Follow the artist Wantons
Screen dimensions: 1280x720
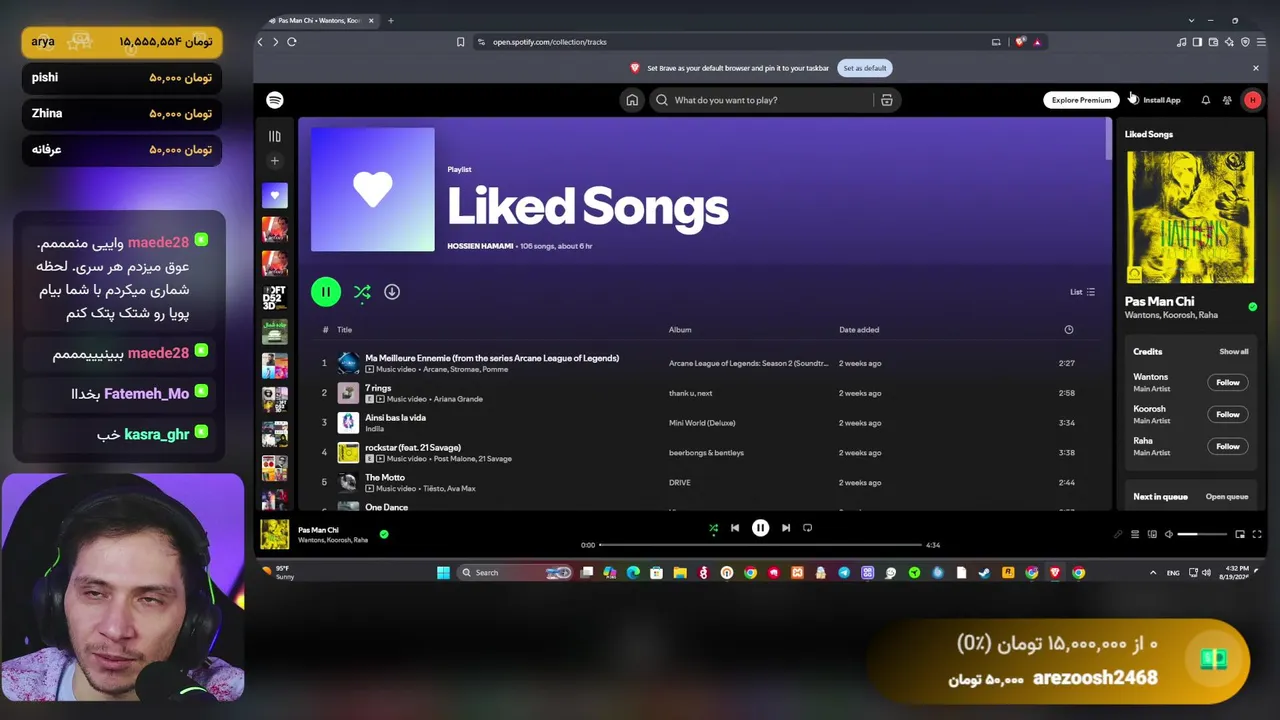pyautogui.click(x=1227, y=382)
